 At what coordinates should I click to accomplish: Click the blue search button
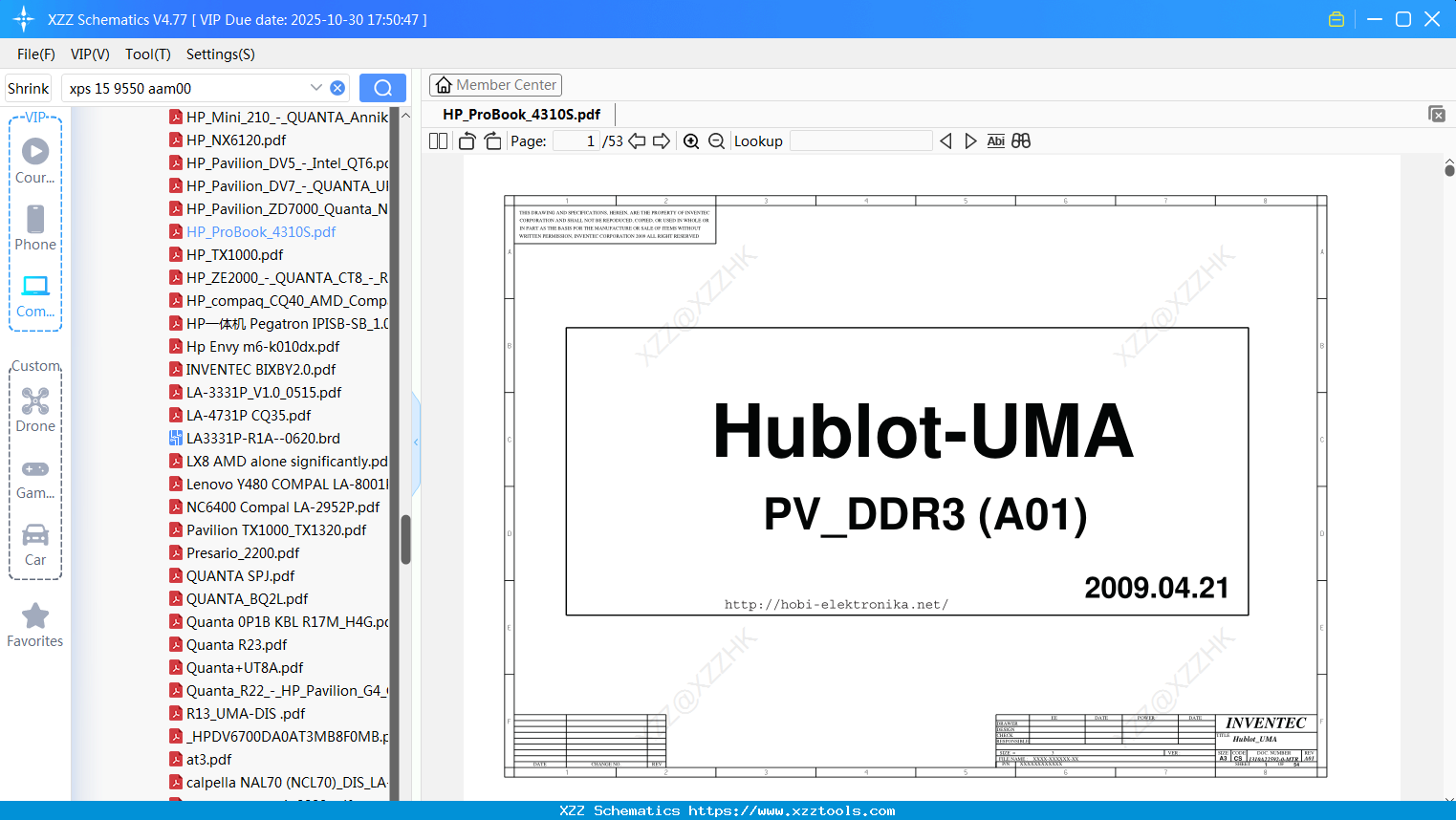coord(382,88)
